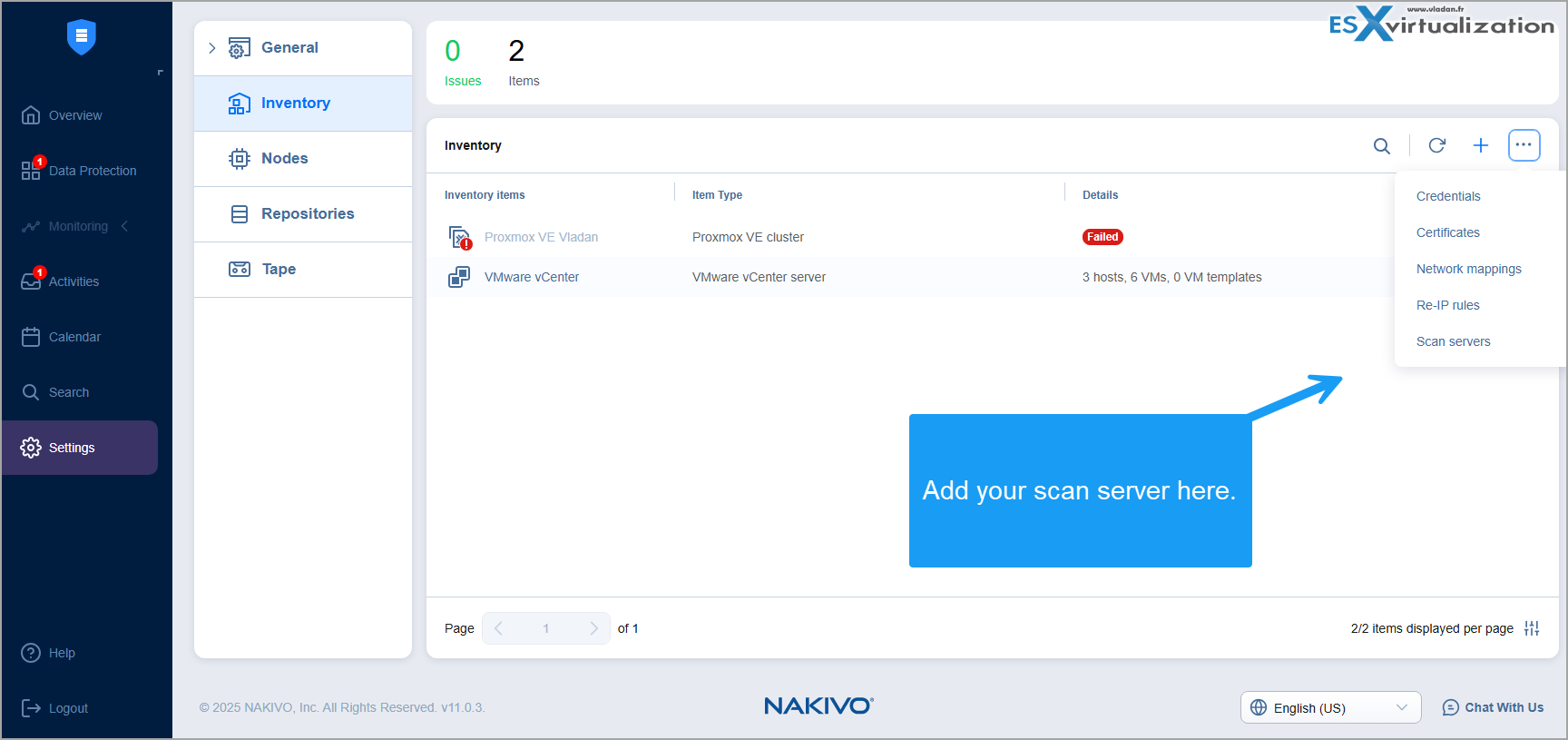This screenshot has height=740, width=1568.
Task: Click the Logout link
Action: [x=68, y=708]
